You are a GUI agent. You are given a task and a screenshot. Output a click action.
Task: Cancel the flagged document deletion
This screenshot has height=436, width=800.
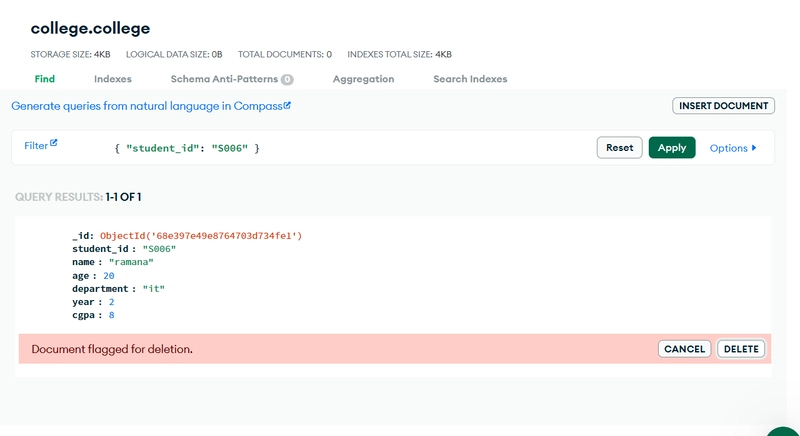click(x=684, y=349)
